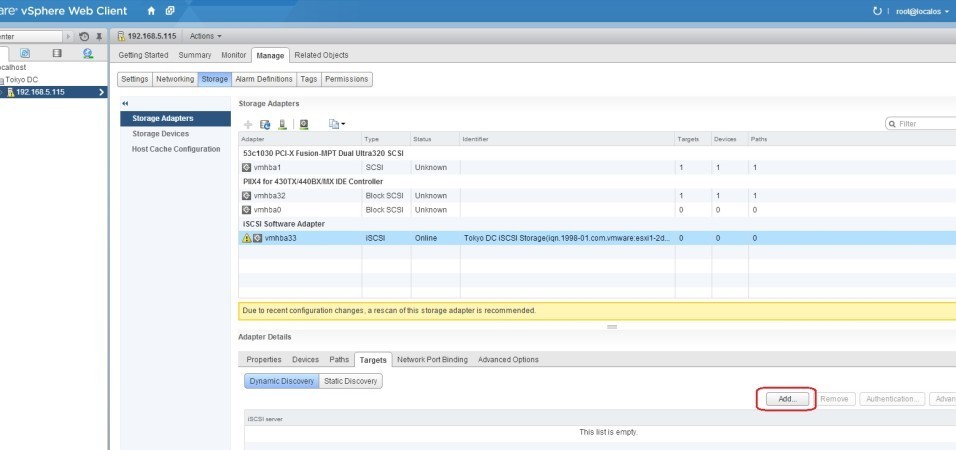Viewport: 956px width, 450px height.
Task: Click the warning icon beside vmhba33
Action: pos(246,238)
